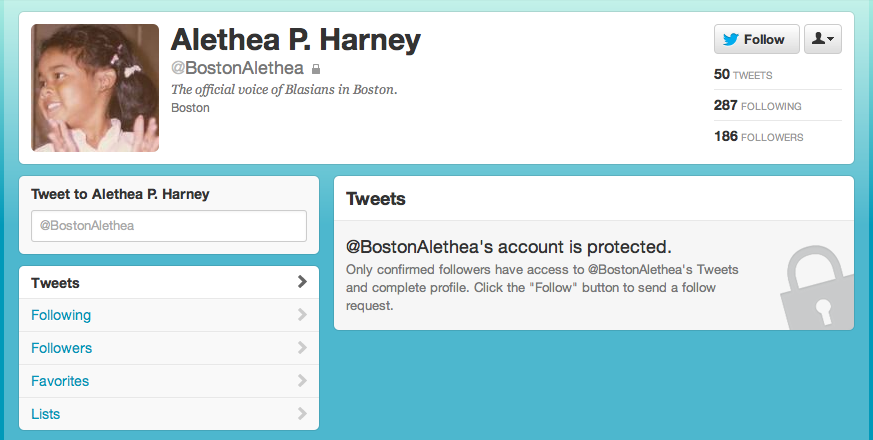Open Lists in the sidebar menu
The height and width of the screenshot is (440, 873).
tap(169, 414)
